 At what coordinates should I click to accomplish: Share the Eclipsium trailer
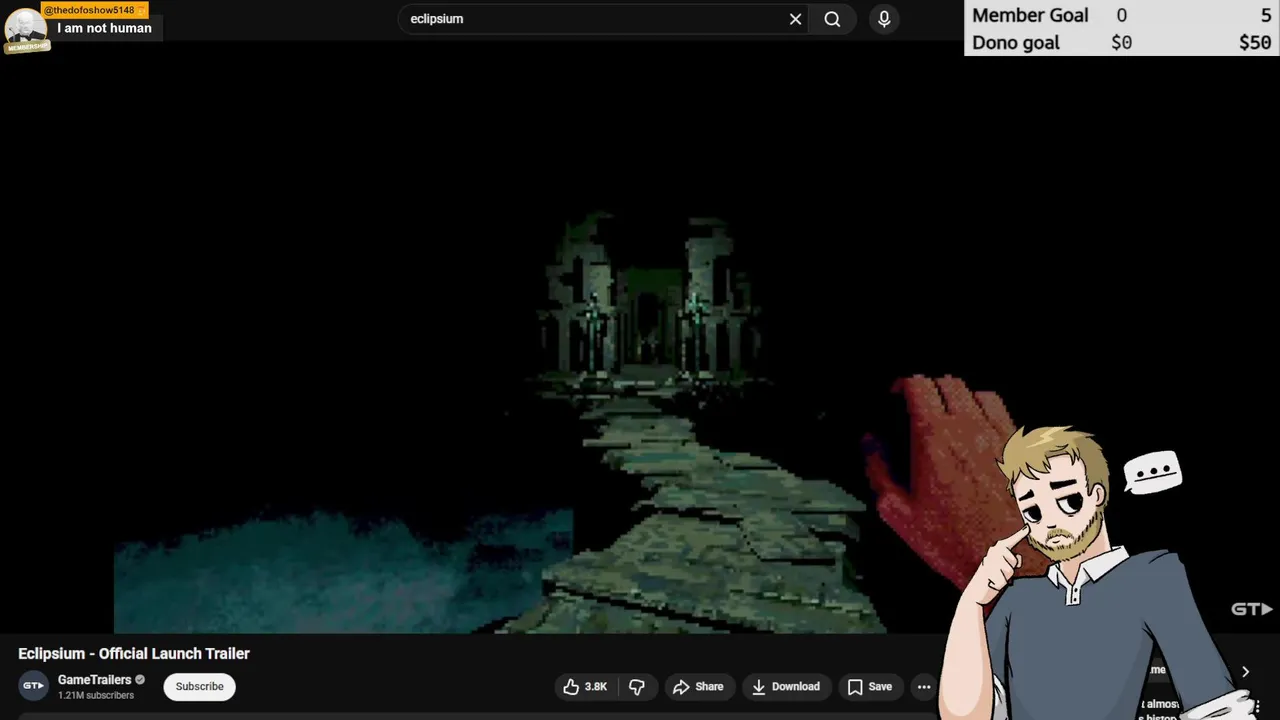(x=698, y=687)
